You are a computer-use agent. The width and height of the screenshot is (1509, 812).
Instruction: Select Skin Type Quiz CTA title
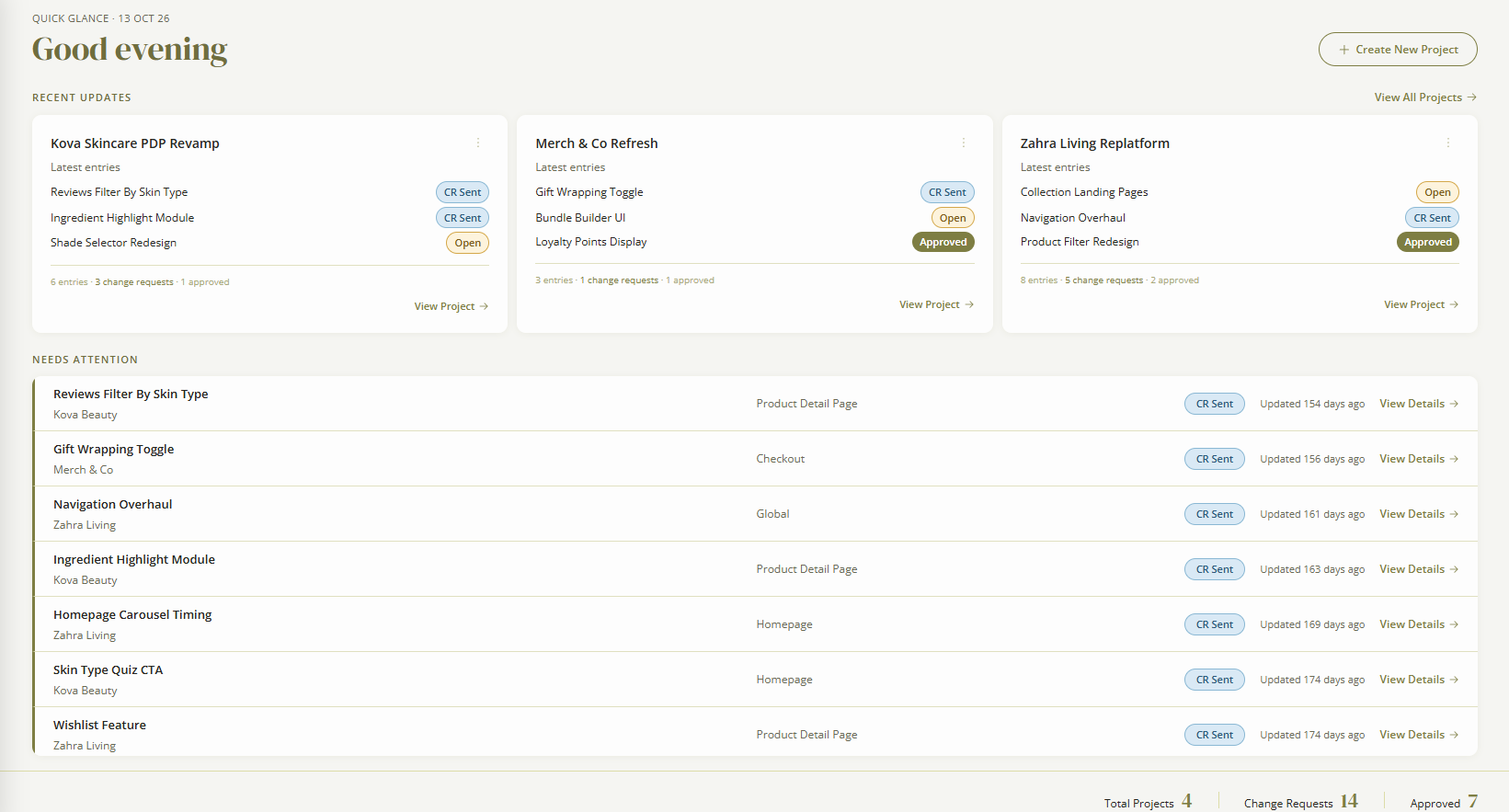coord(108,669)
